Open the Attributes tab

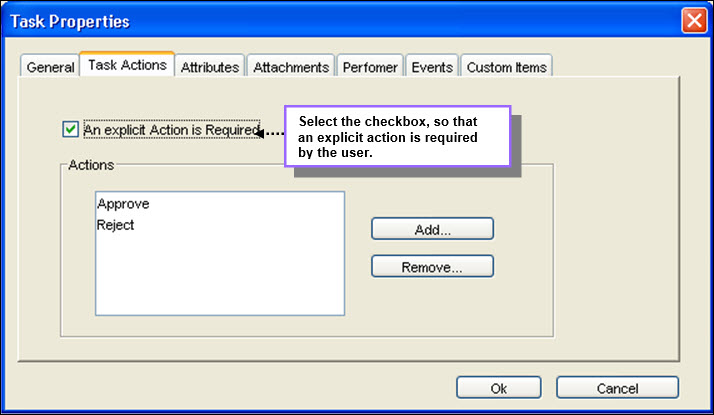210,67
